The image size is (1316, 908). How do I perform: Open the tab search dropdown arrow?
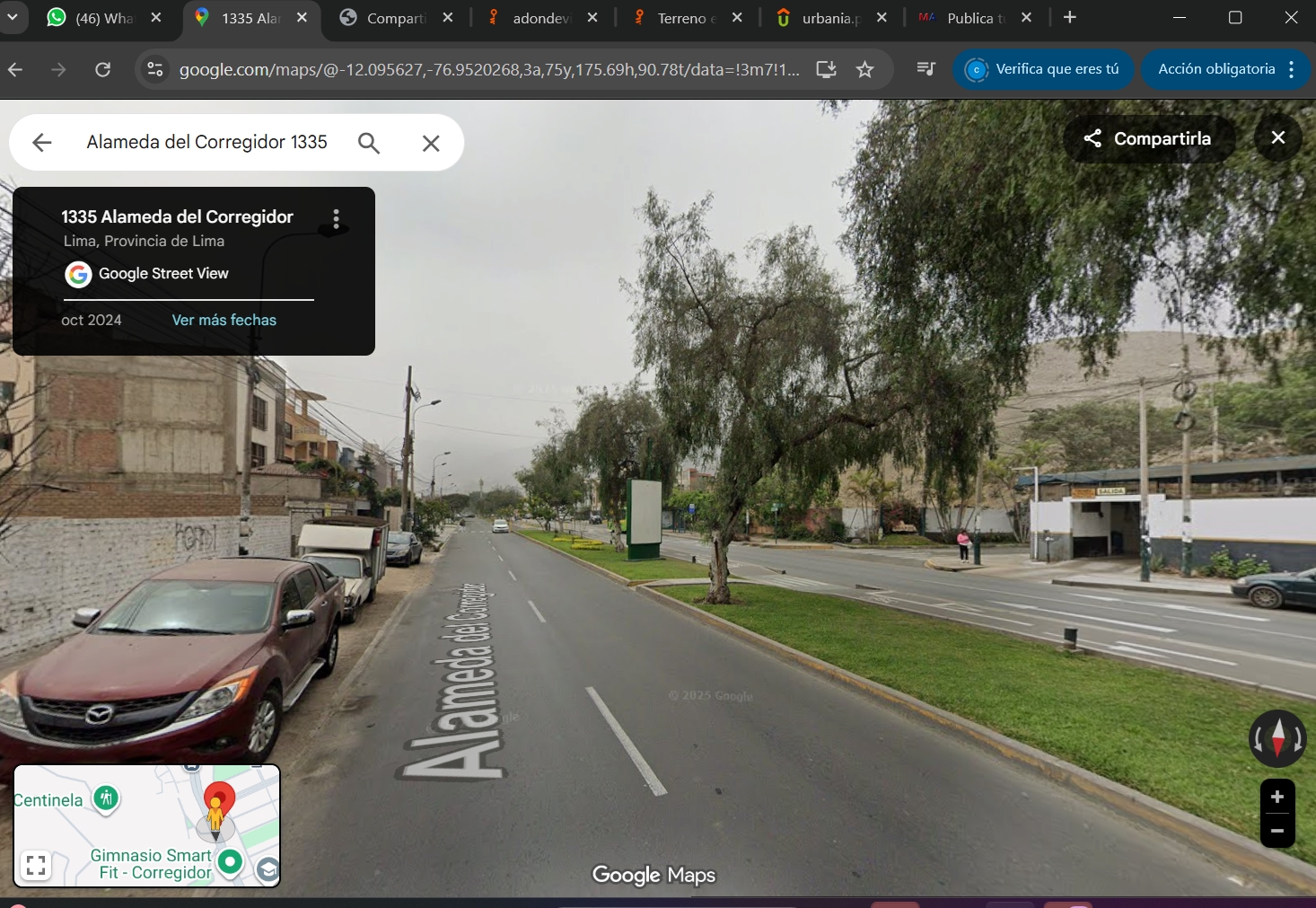pos(13,18)
